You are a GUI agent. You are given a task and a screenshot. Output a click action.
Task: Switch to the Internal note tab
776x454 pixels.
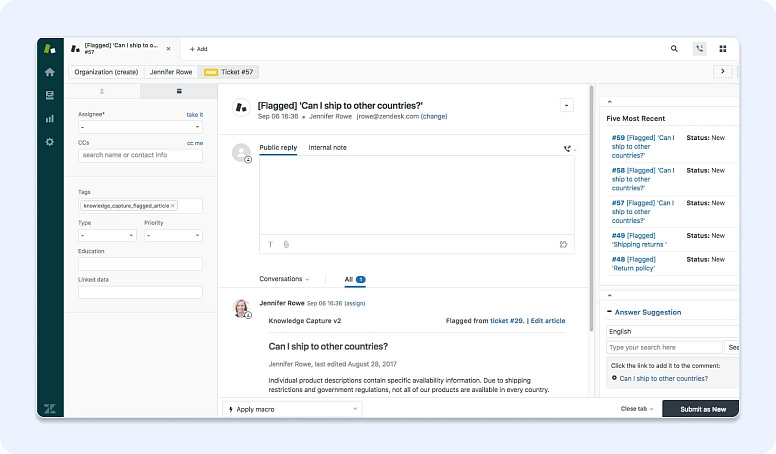327,148
